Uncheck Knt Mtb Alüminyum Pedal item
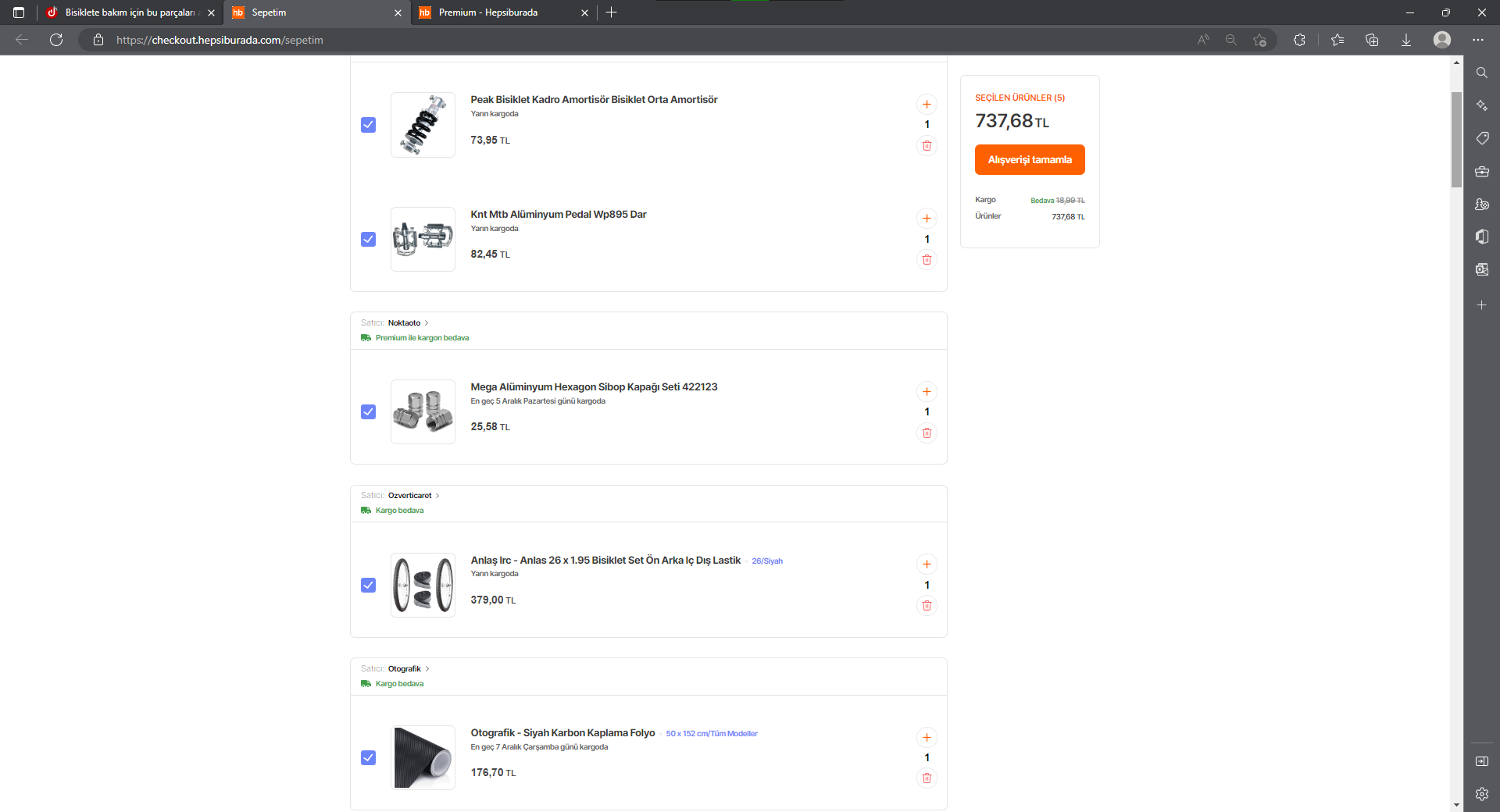The image size is (1500, 812). click(369, 239)
